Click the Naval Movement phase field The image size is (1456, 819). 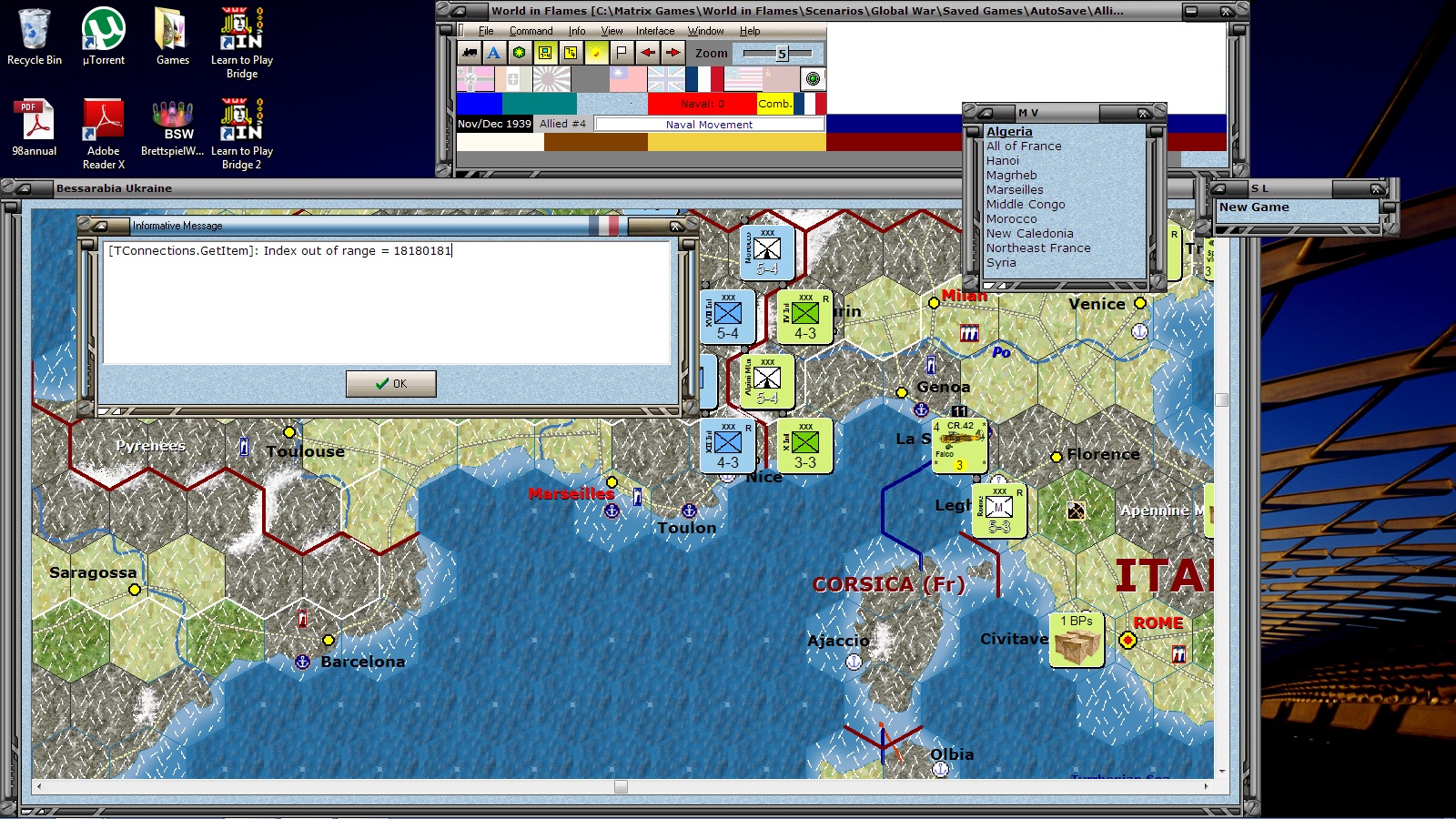(709, 125)
